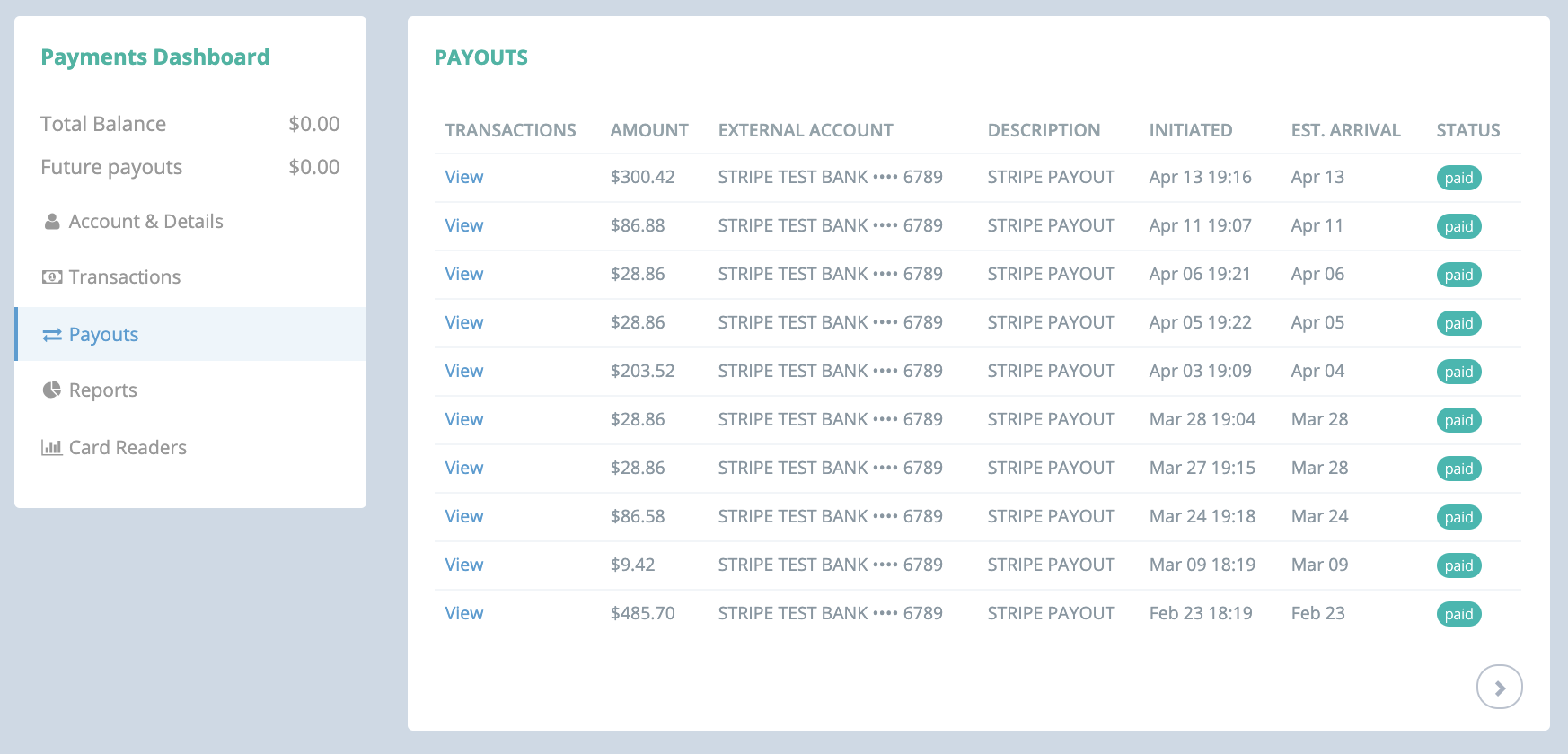View the $300.42 payout
Screen dimensions: 1568x754
(x=464, y=177)
